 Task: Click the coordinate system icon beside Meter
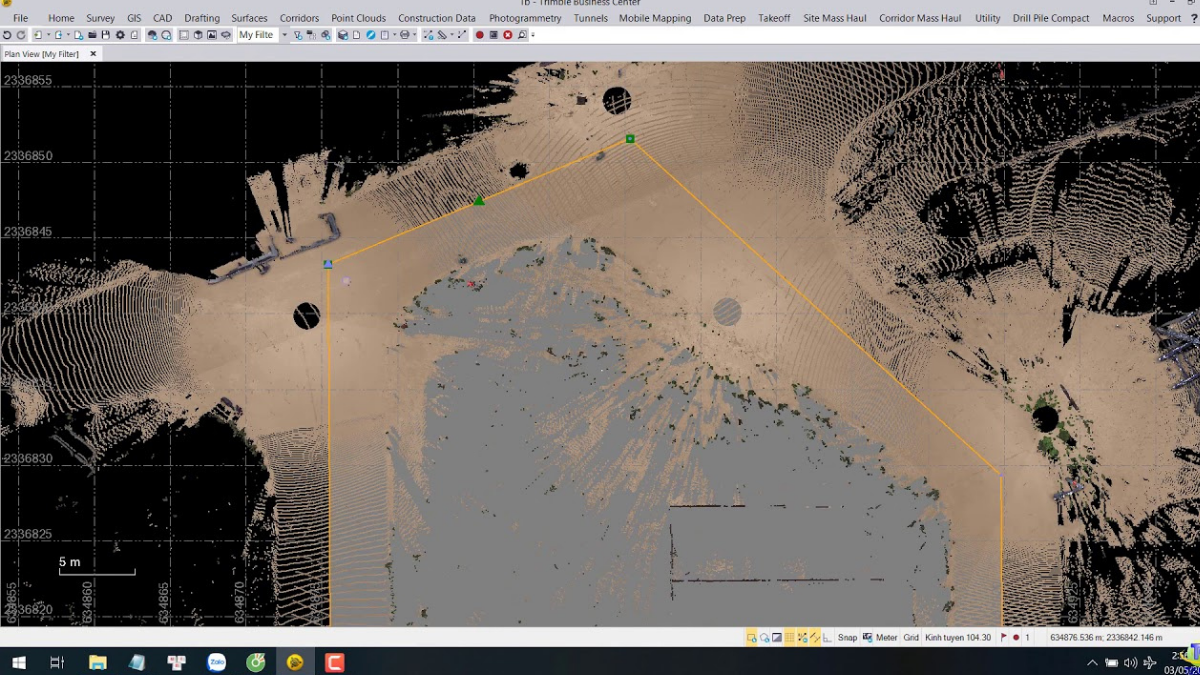tap(868, 637)
